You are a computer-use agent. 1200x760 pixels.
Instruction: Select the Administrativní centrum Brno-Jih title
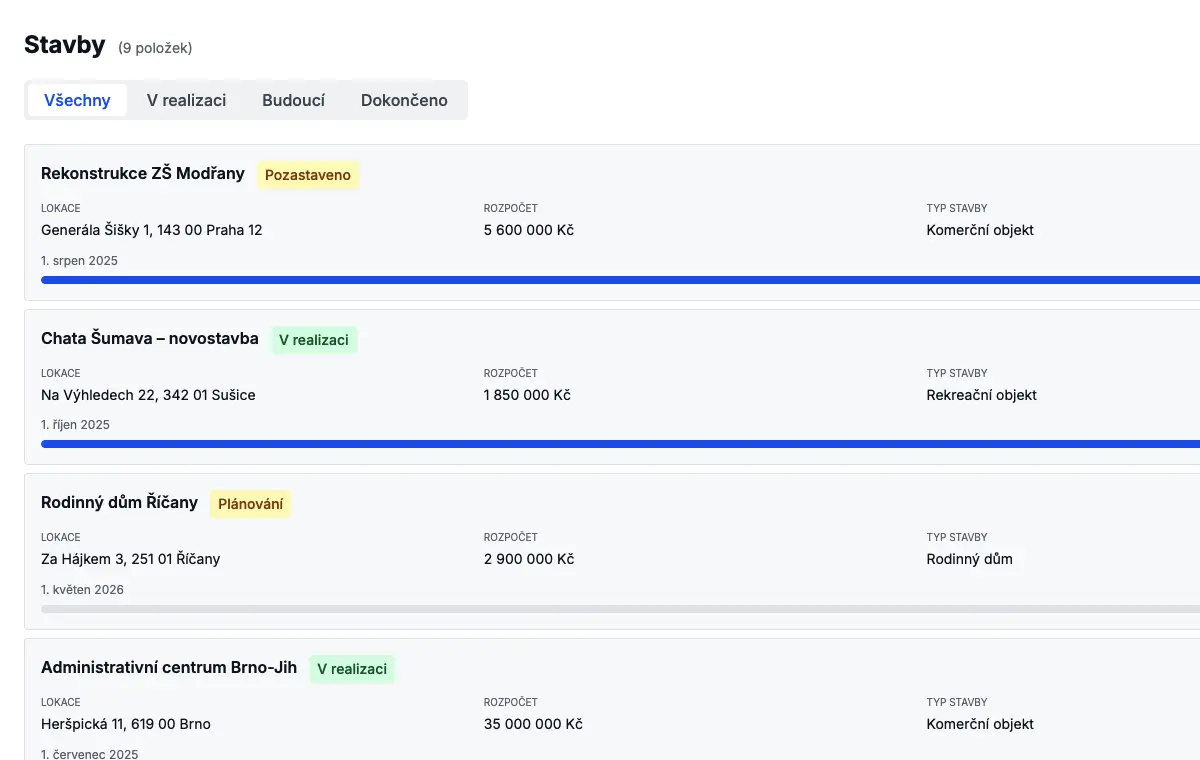(169, 667)
